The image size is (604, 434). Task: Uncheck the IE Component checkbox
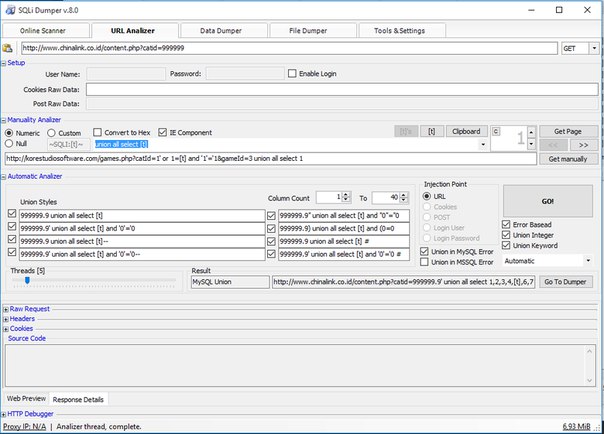point(163,132)
